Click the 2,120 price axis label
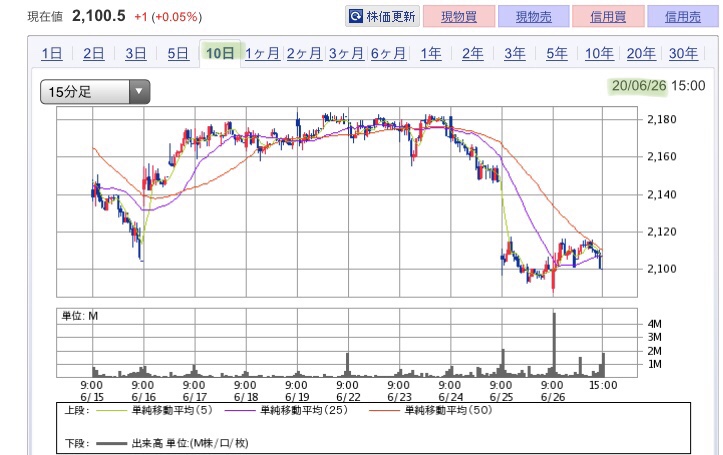 [662, 232]
